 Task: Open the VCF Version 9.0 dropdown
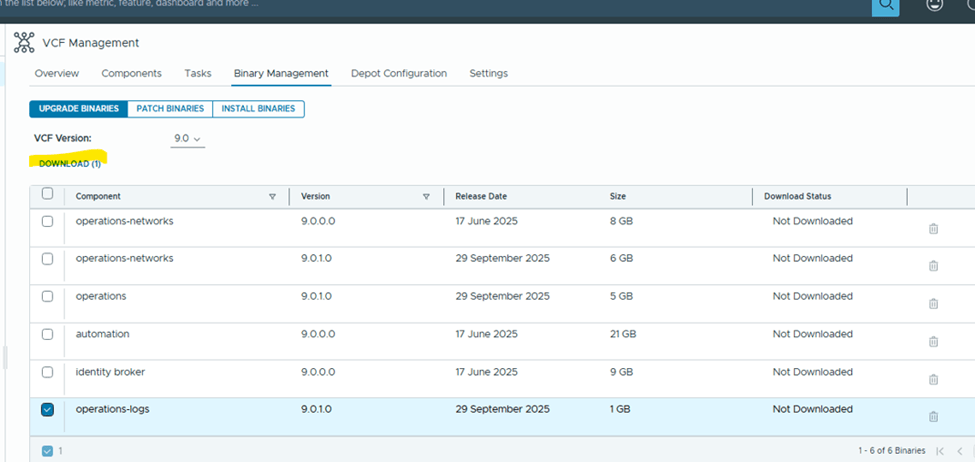point(187,138)
